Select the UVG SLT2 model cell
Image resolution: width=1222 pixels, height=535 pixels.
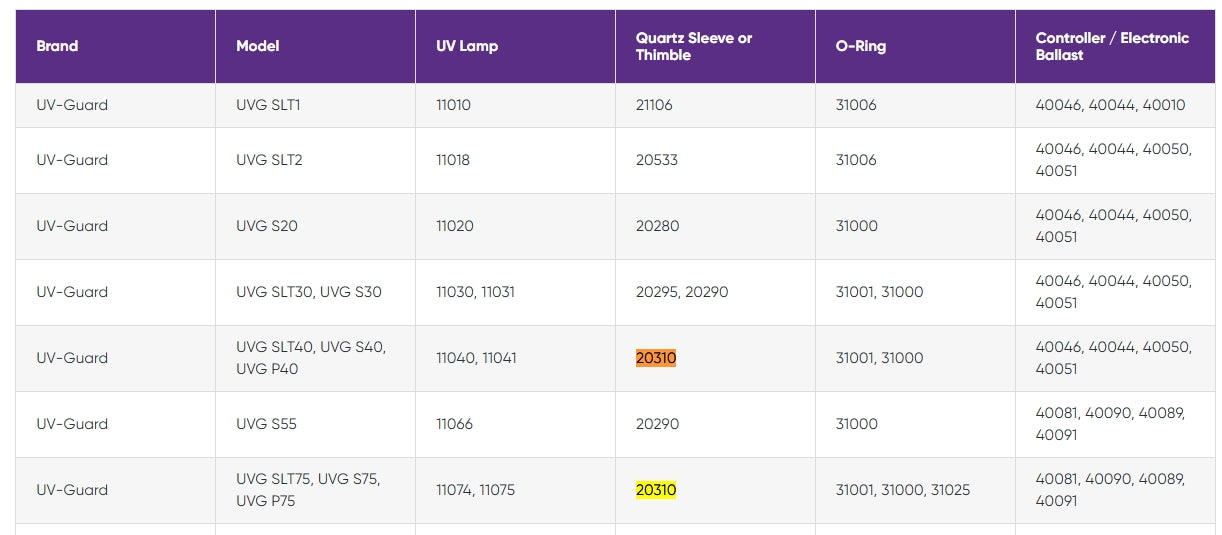[269, 160]
